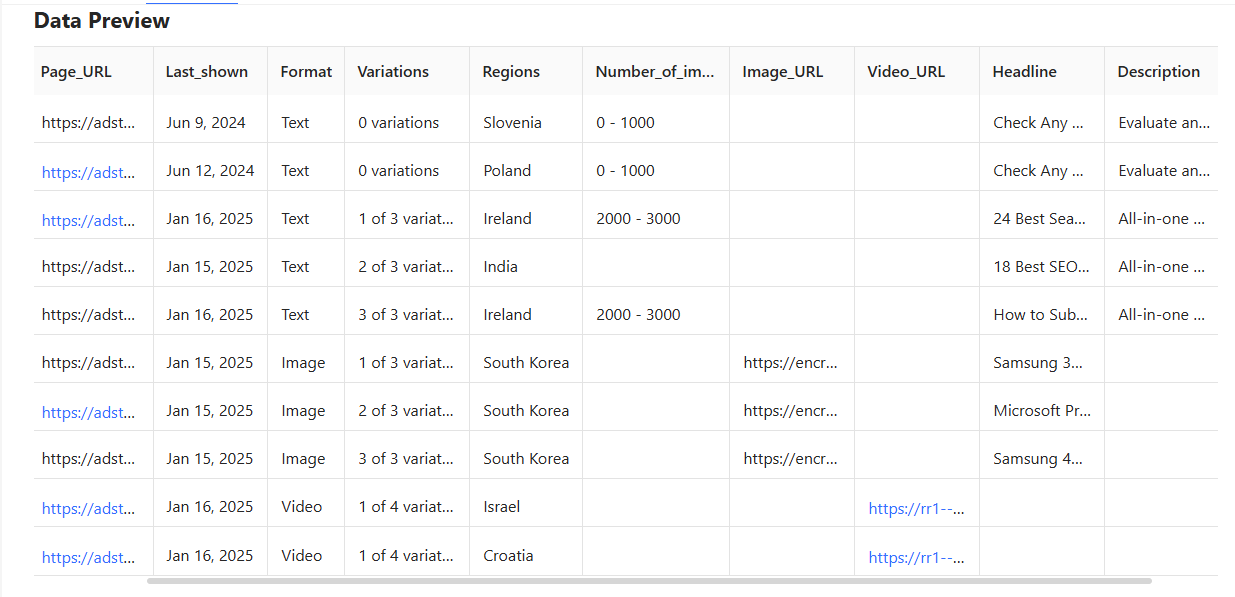Open the Video_URL link in the Croatia row
The height and width of the screenshot is (597, 1235).
tap(916, 557)
